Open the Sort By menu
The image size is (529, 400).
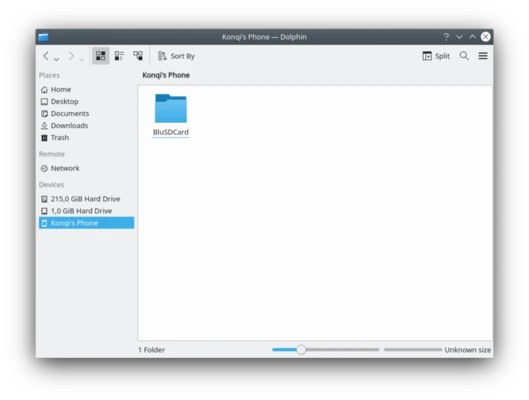[x=176, y=56]
